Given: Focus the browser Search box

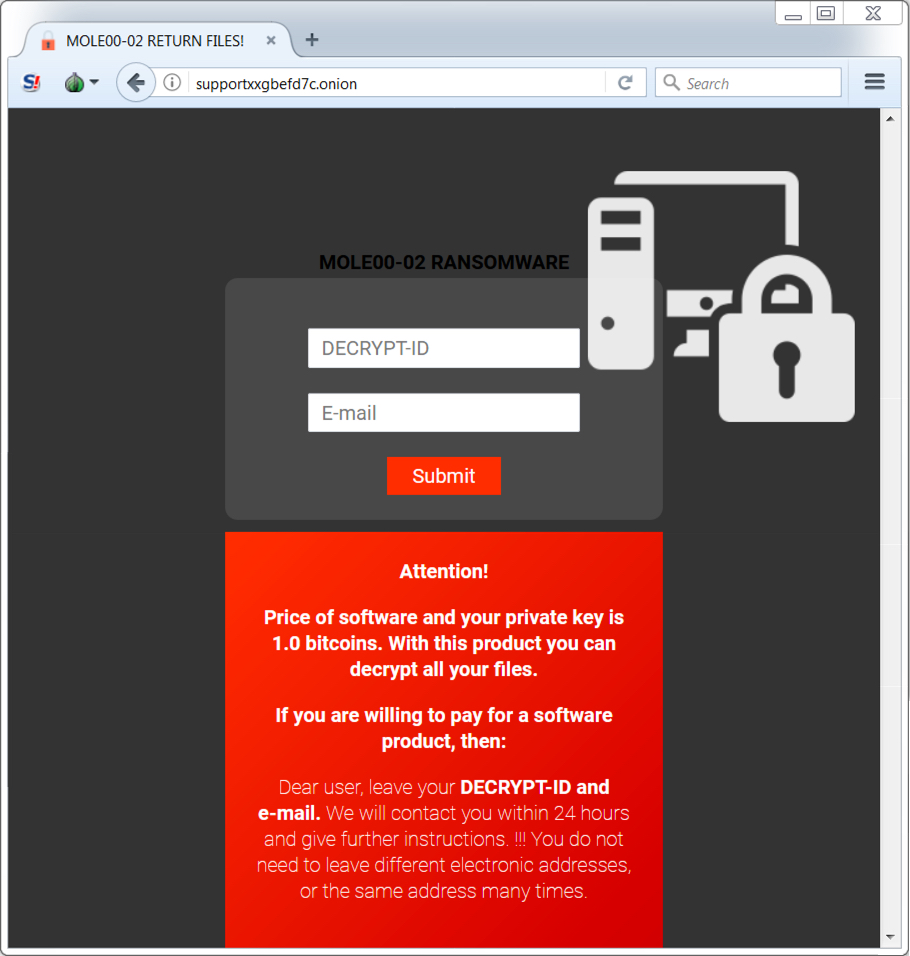Looking at the screenshot, I should 748,82.
